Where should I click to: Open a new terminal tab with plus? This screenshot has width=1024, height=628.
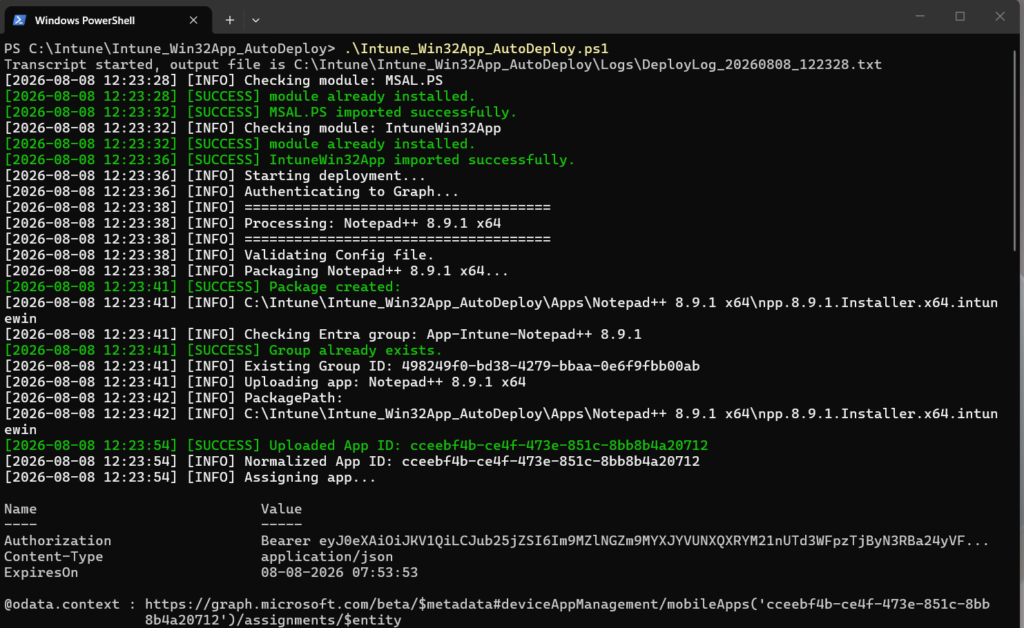click(x=229, y=20)
